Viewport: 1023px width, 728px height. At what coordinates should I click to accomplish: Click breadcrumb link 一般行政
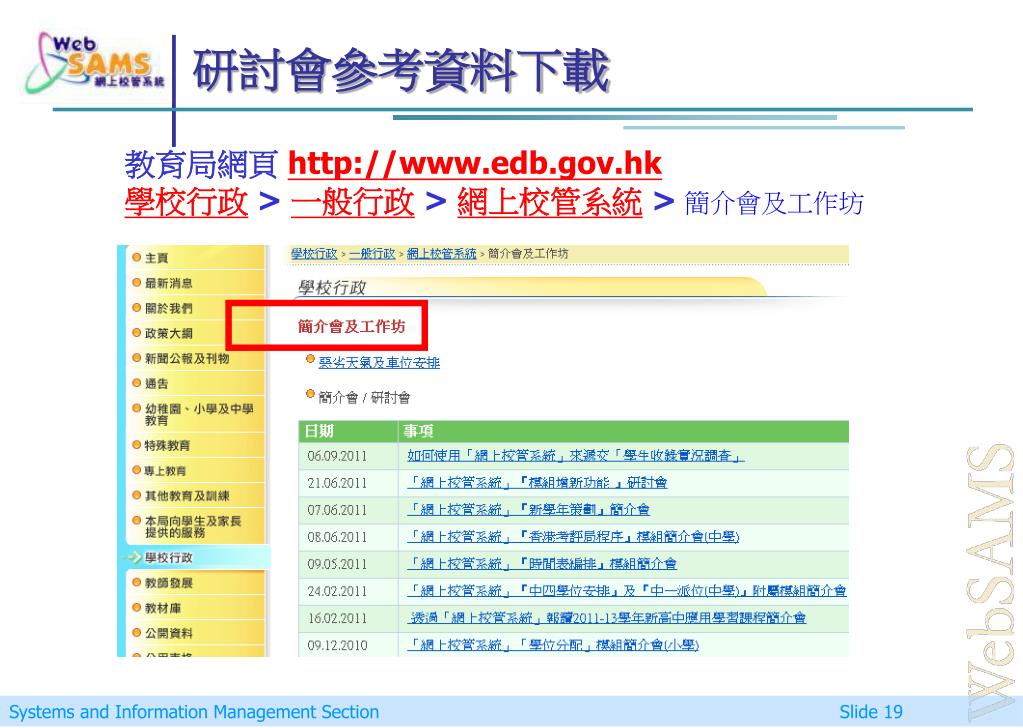[372, 254]
